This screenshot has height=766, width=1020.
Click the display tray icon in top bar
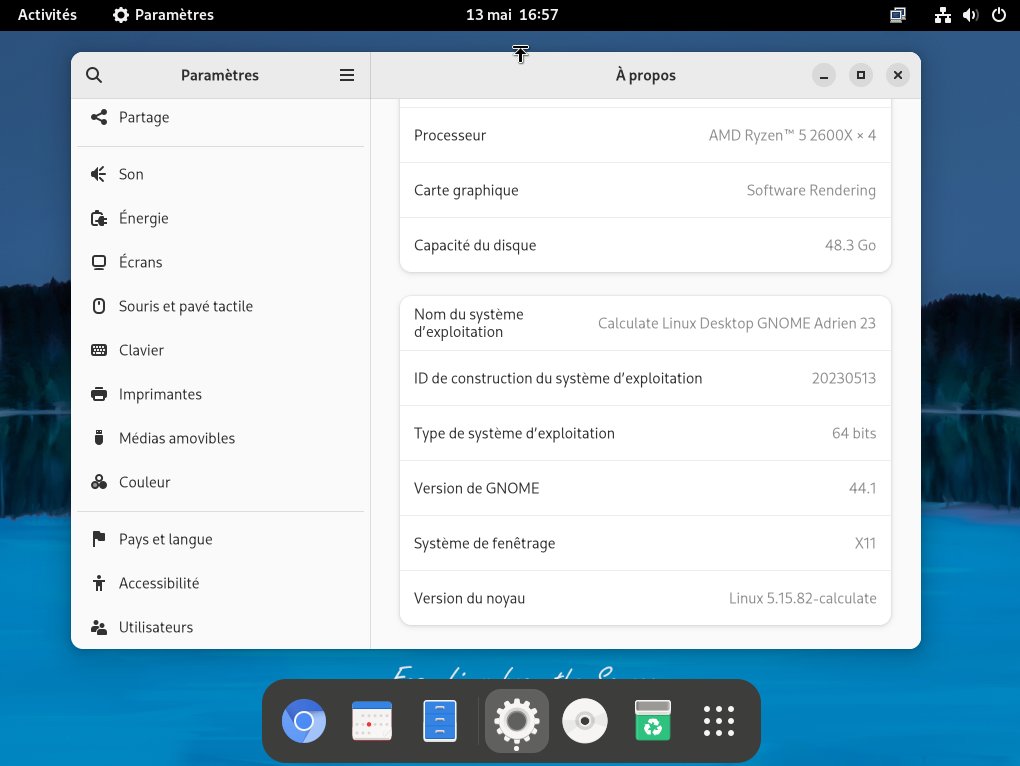[x=898, y=15]
